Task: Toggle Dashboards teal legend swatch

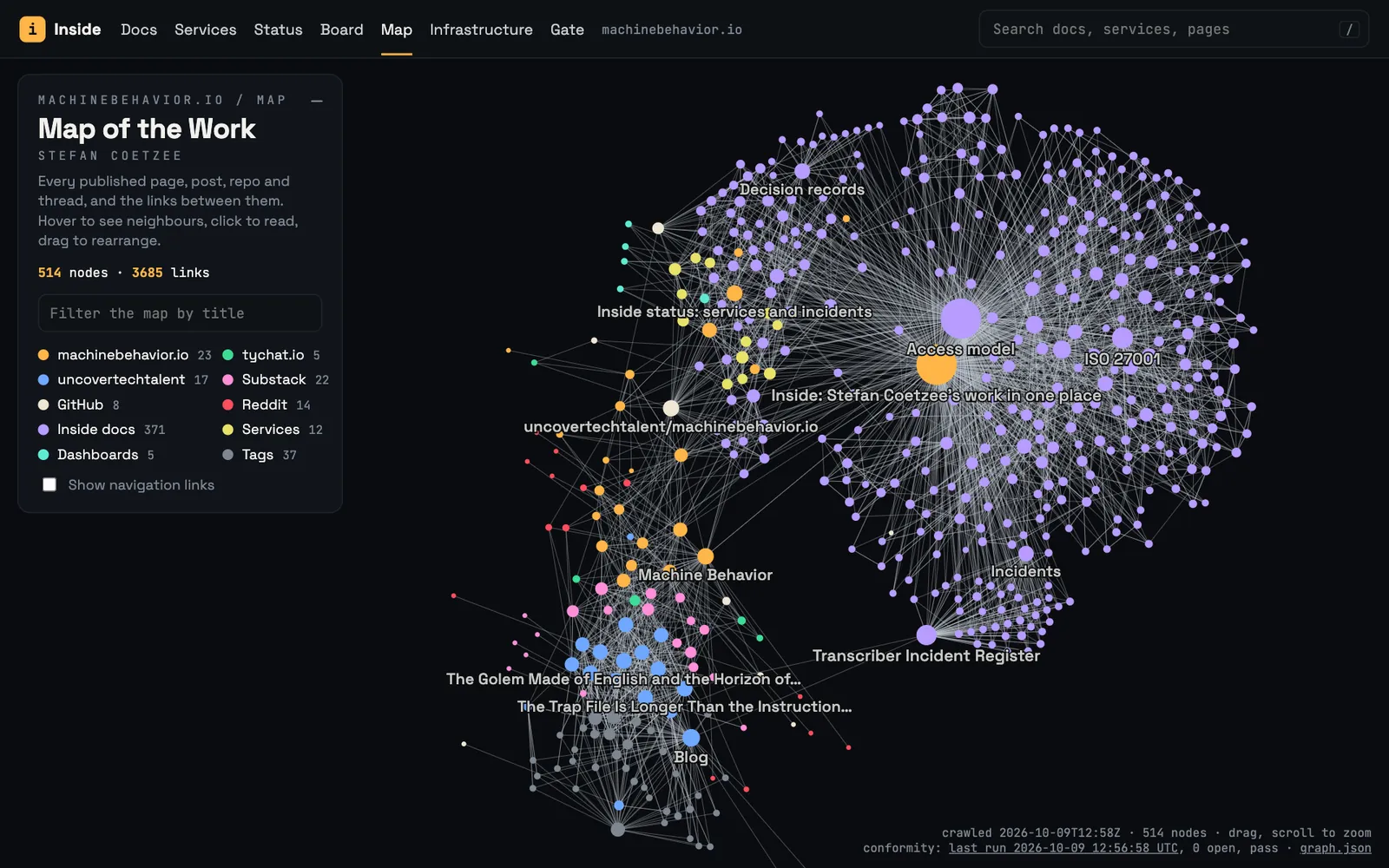Action: point(43,455)
